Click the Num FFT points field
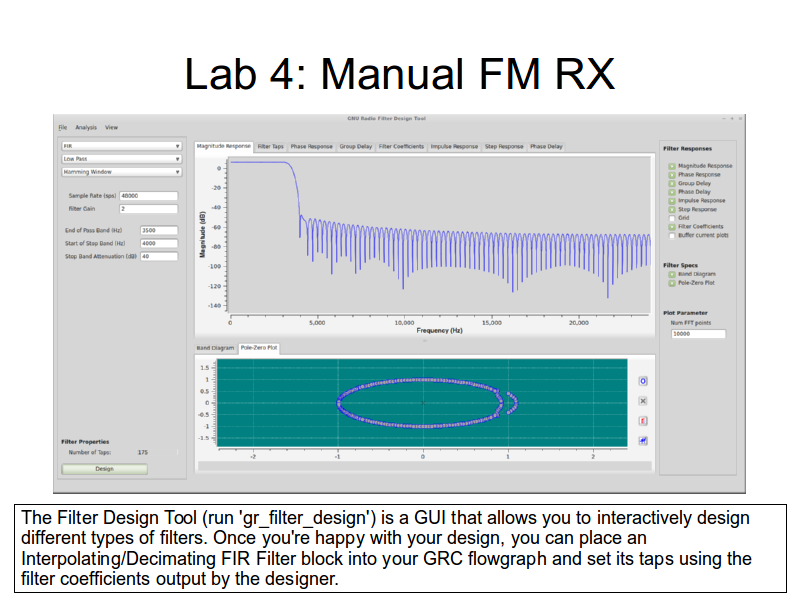This screenshot has width=800, height=600. click(x=698, y=334)
